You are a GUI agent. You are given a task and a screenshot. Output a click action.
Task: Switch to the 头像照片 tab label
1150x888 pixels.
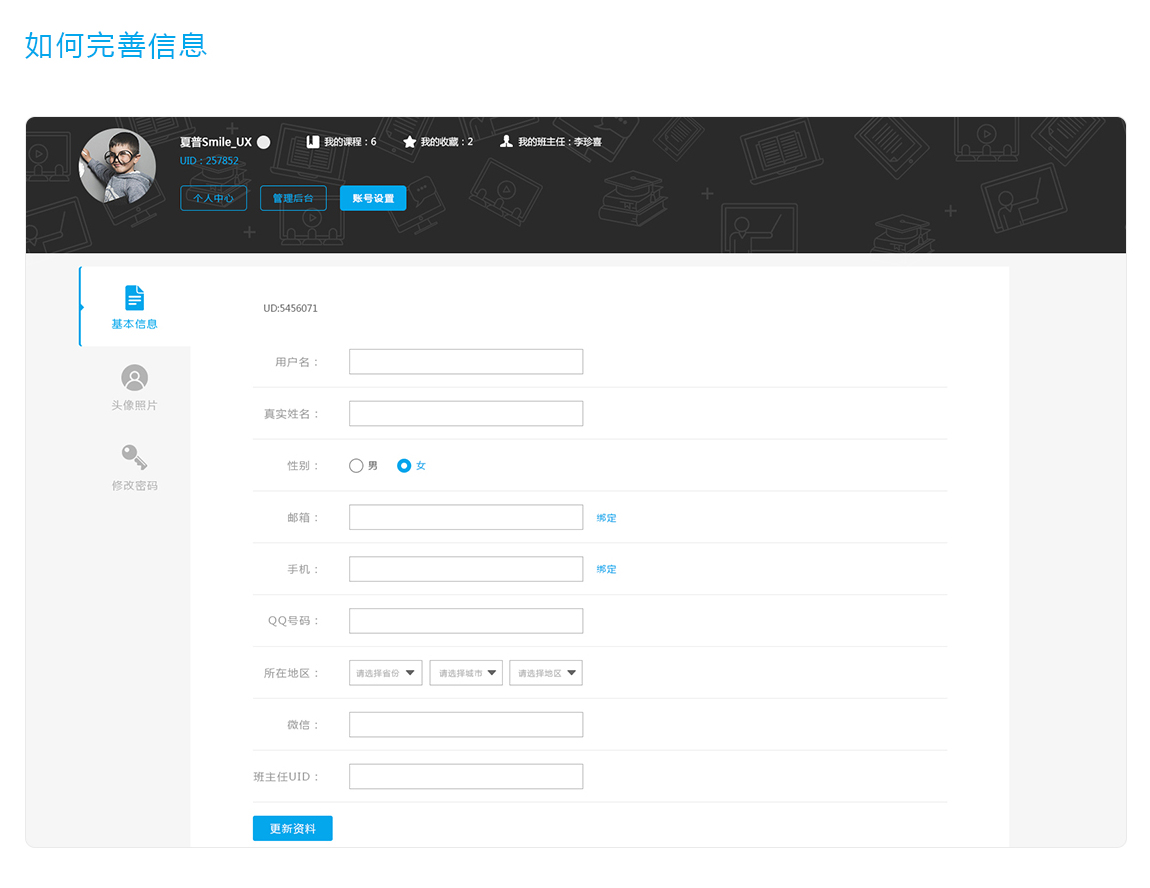134,406
